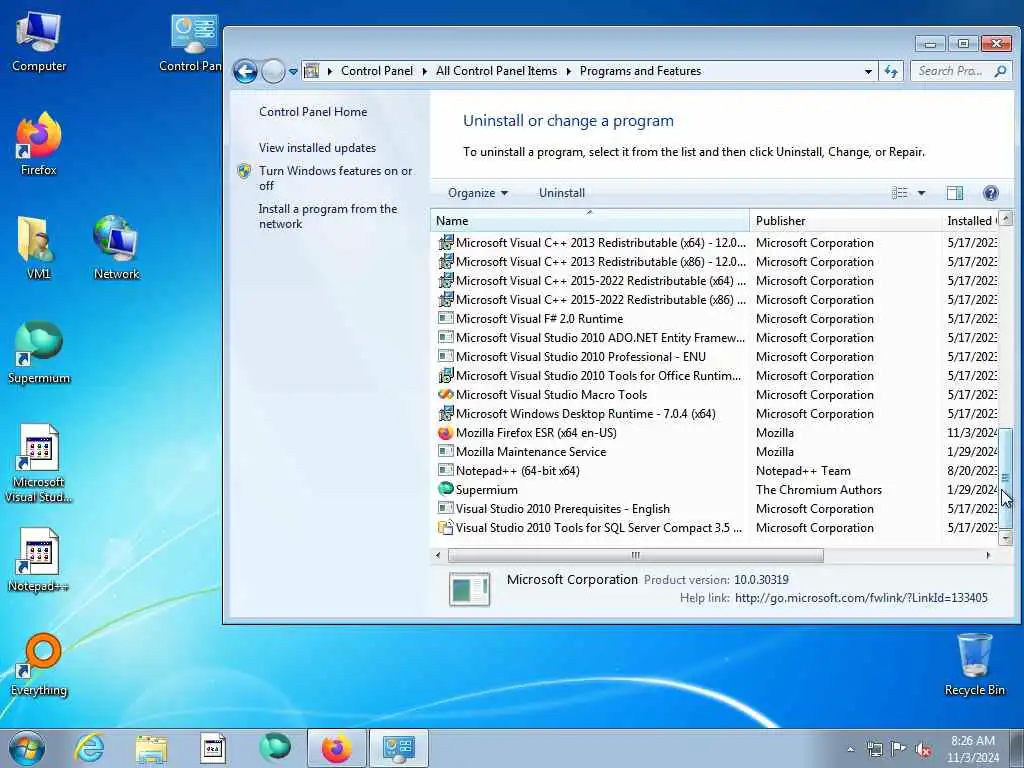Launch Internet Explorer from the taskbar

pyautogui.click(x=89, y=748)
